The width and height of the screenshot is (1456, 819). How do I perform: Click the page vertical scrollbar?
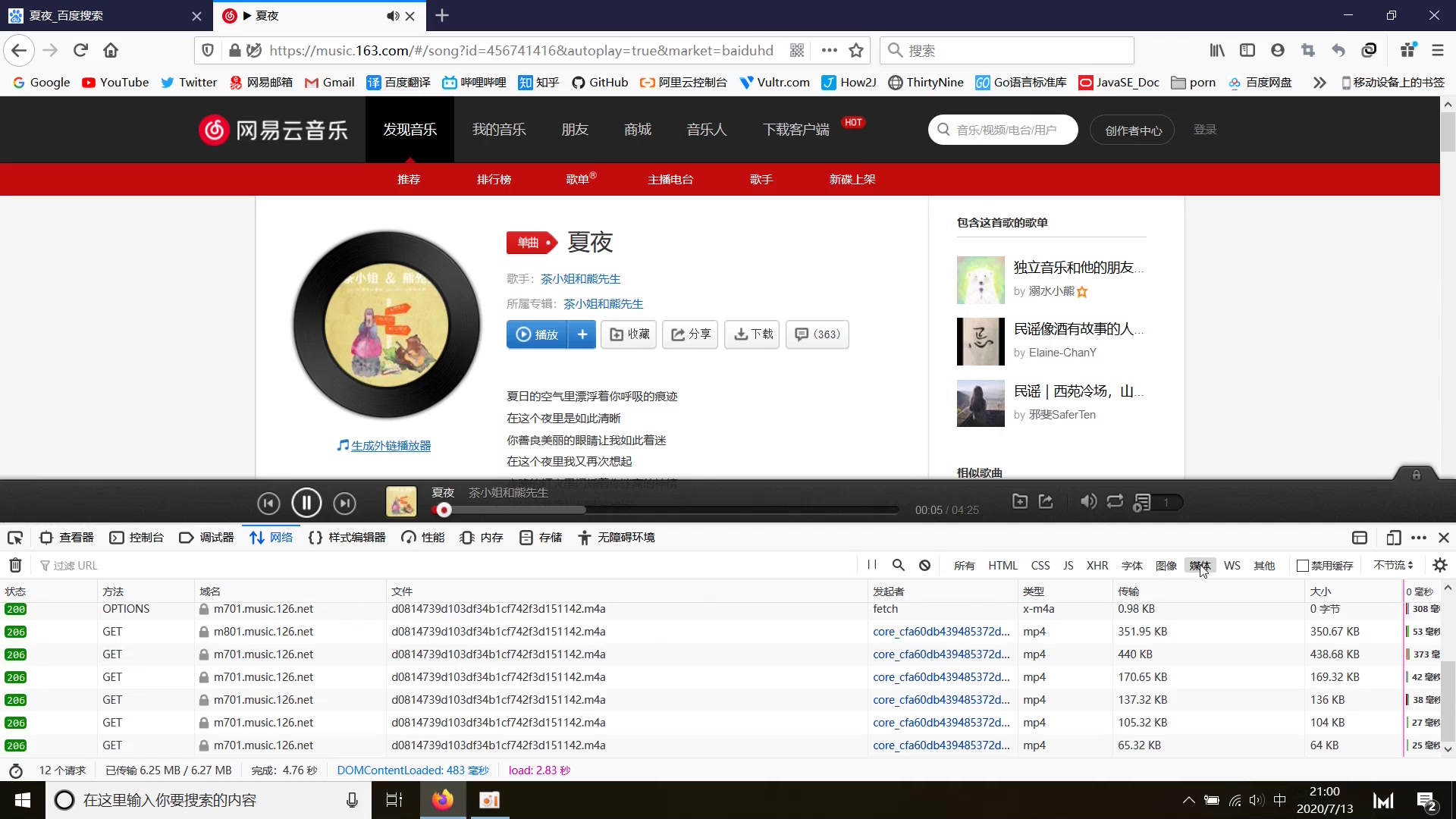point(1448,133)
